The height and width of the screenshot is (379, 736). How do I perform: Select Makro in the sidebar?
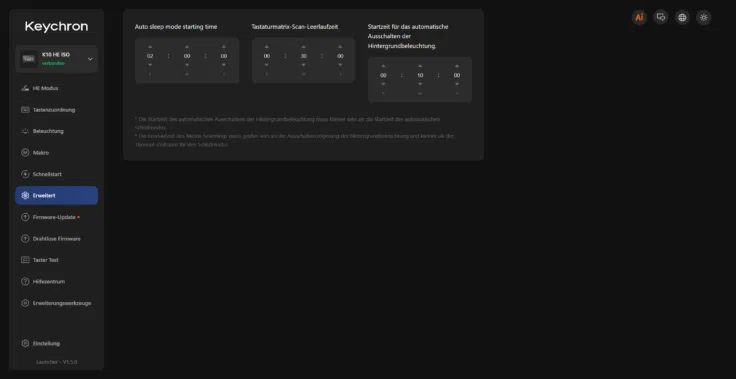tap(57, 153)
